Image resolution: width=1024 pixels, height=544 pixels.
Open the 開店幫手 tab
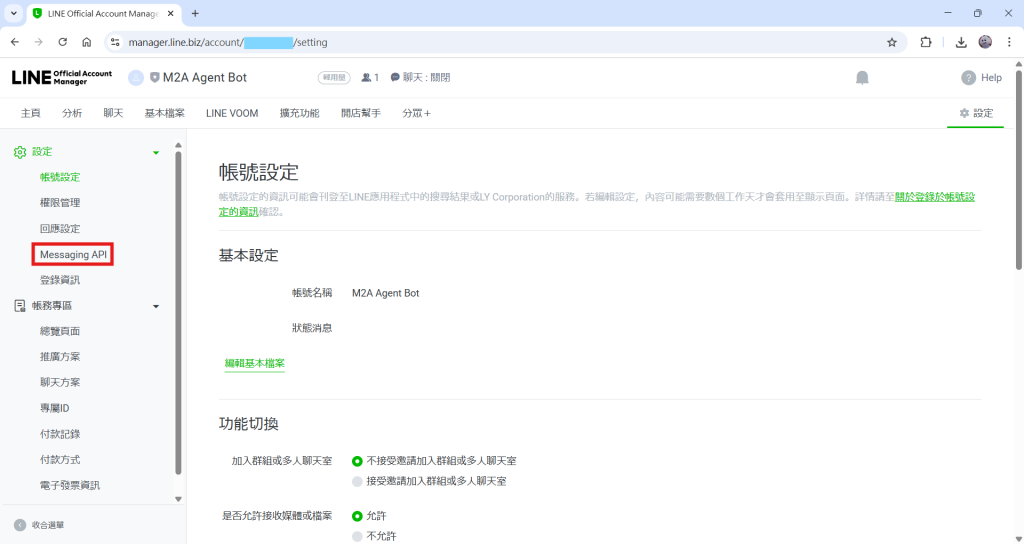[360, 113]
